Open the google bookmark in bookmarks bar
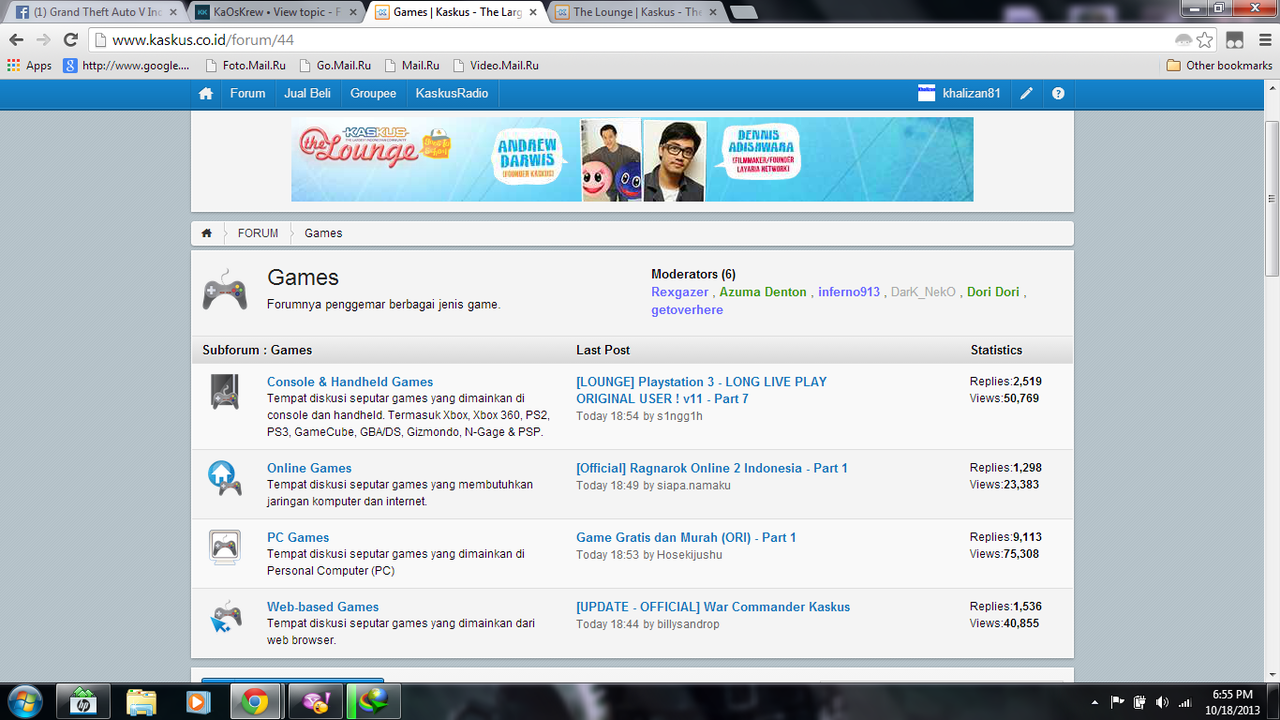 (127, 65)
